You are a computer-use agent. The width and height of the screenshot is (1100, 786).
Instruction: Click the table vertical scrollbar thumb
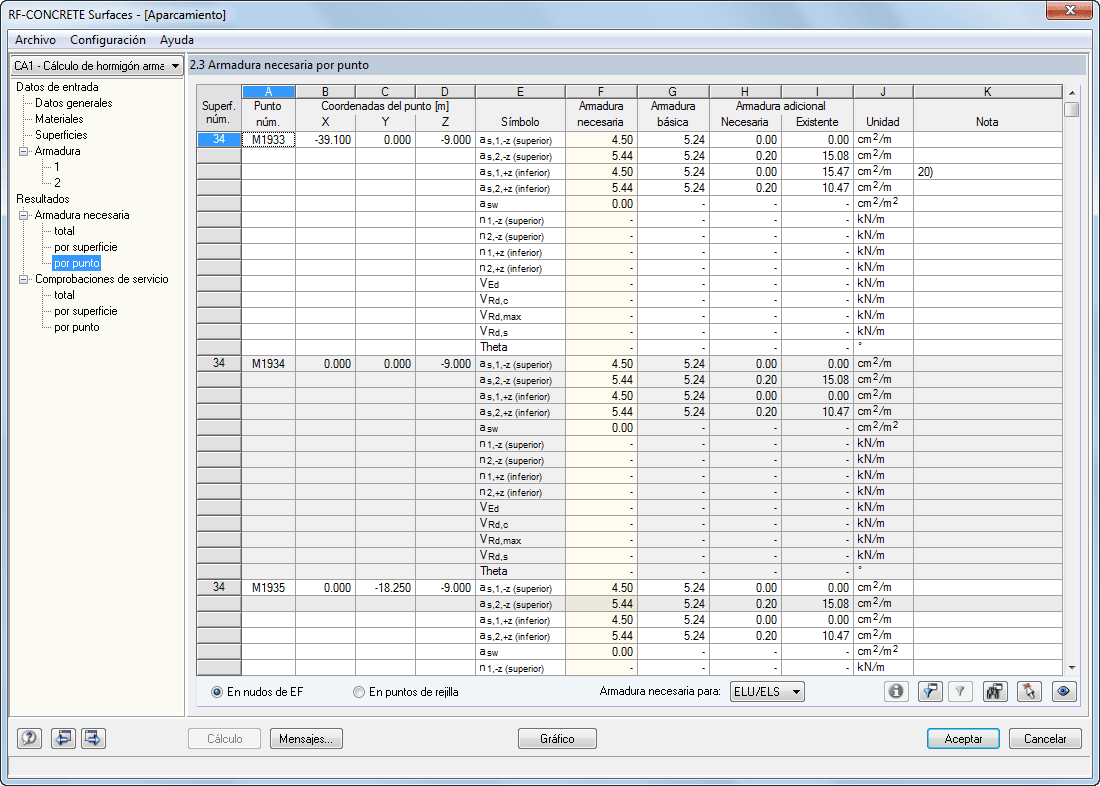pos(1071,110)
